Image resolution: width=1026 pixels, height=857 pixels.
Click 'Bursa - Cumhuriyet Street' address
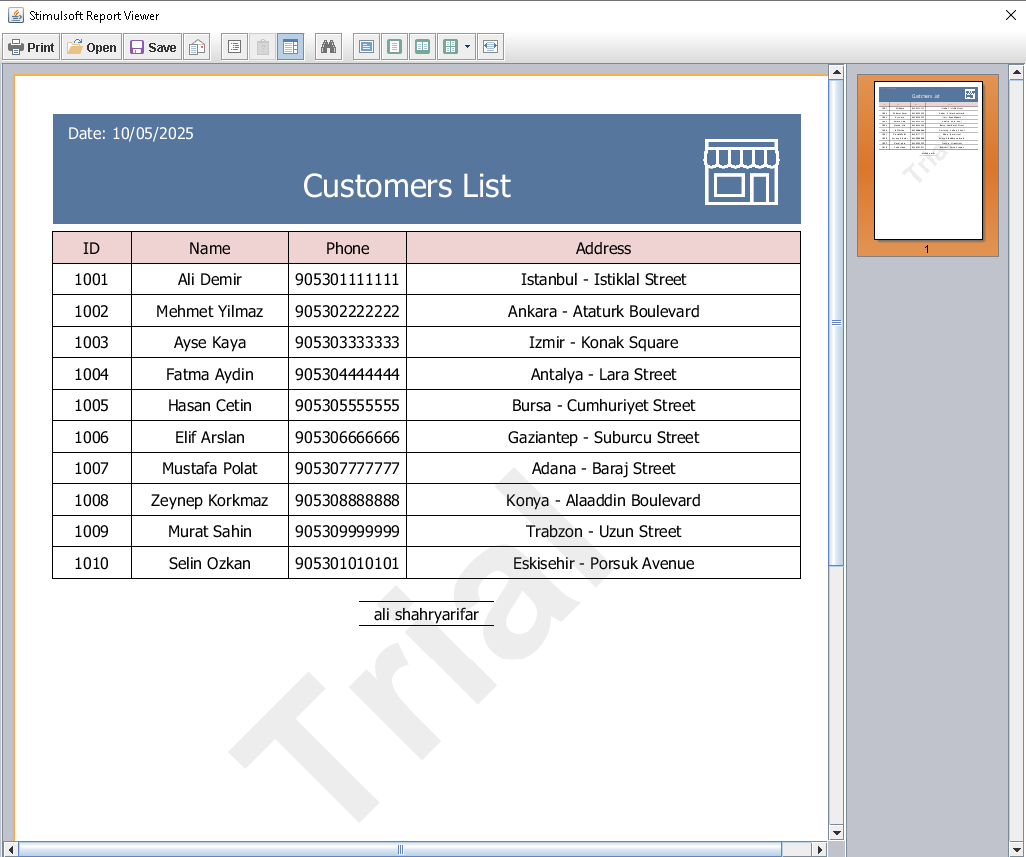click(603, 406)
